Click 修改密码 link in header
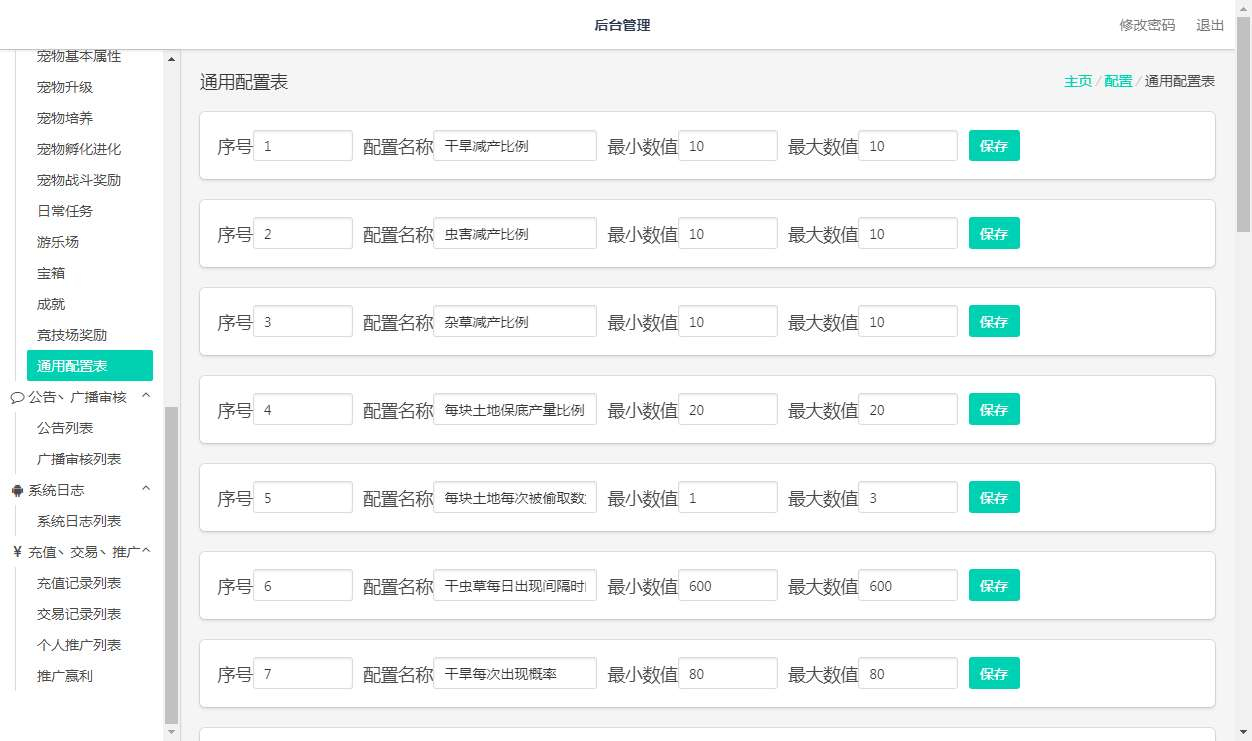Image resolution: width=1252 pixels, height=741 pixels. [x=1147, y=25]
